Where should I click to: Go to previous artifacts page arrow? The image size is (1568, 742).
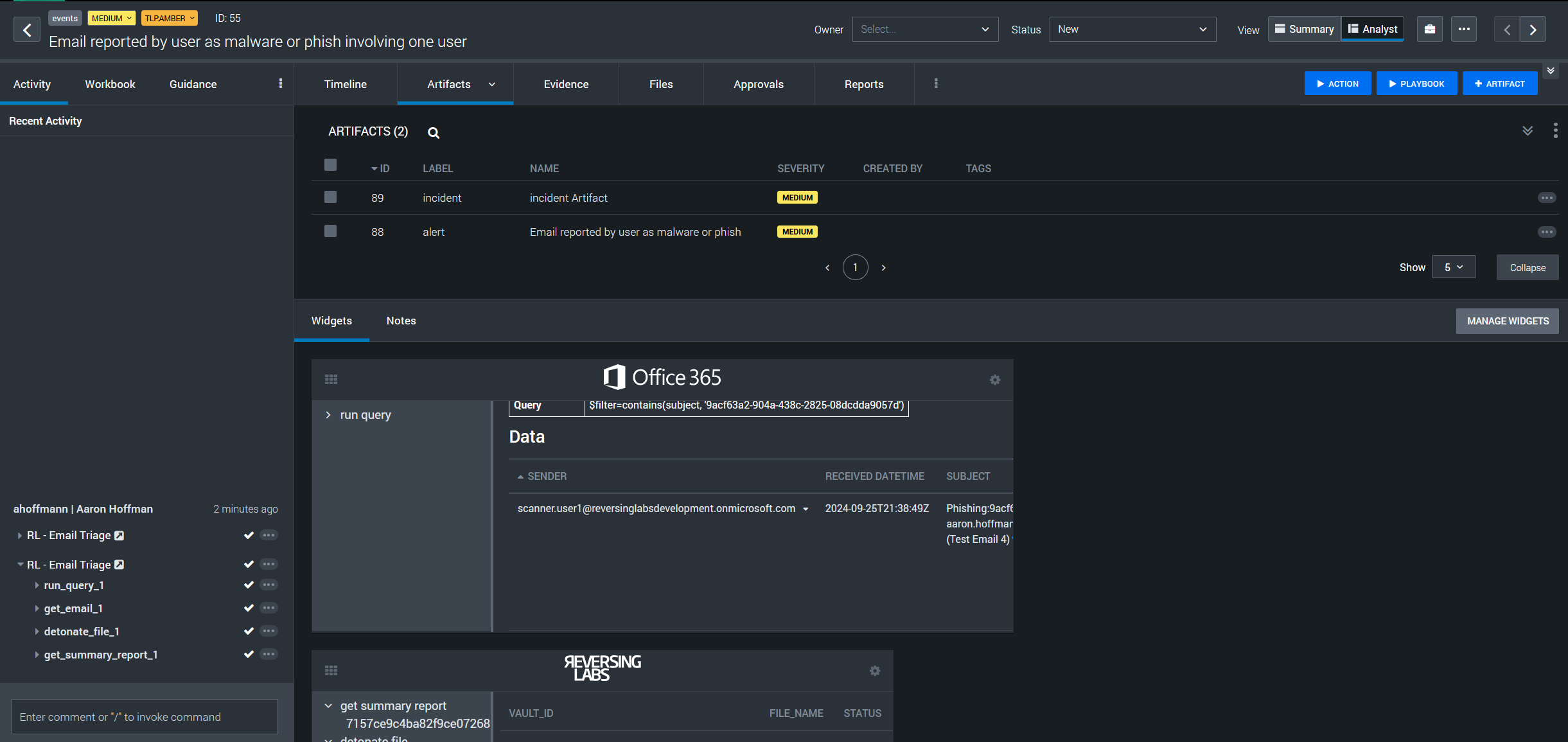827,268
